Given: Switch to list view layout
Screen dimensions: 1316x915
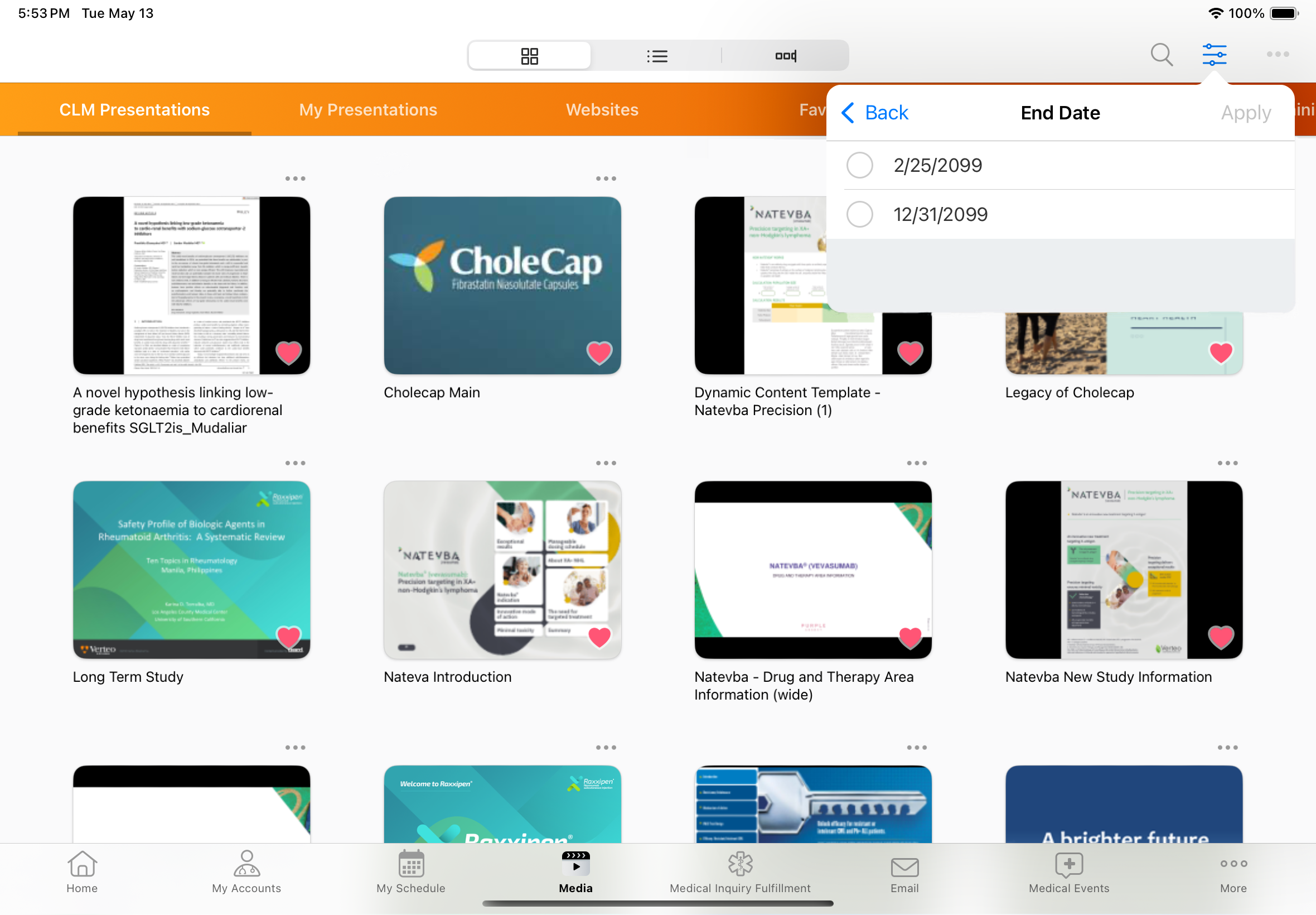Looking at the screenshot, I should tap(657, 56).
